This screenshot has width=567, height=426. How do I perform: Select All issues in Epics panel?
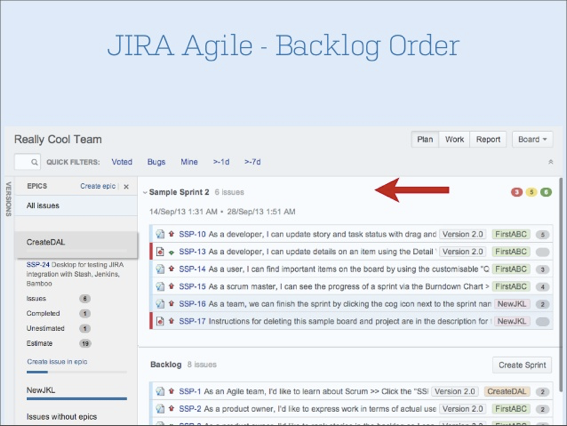pyautogui.click(x=76, y=206)
